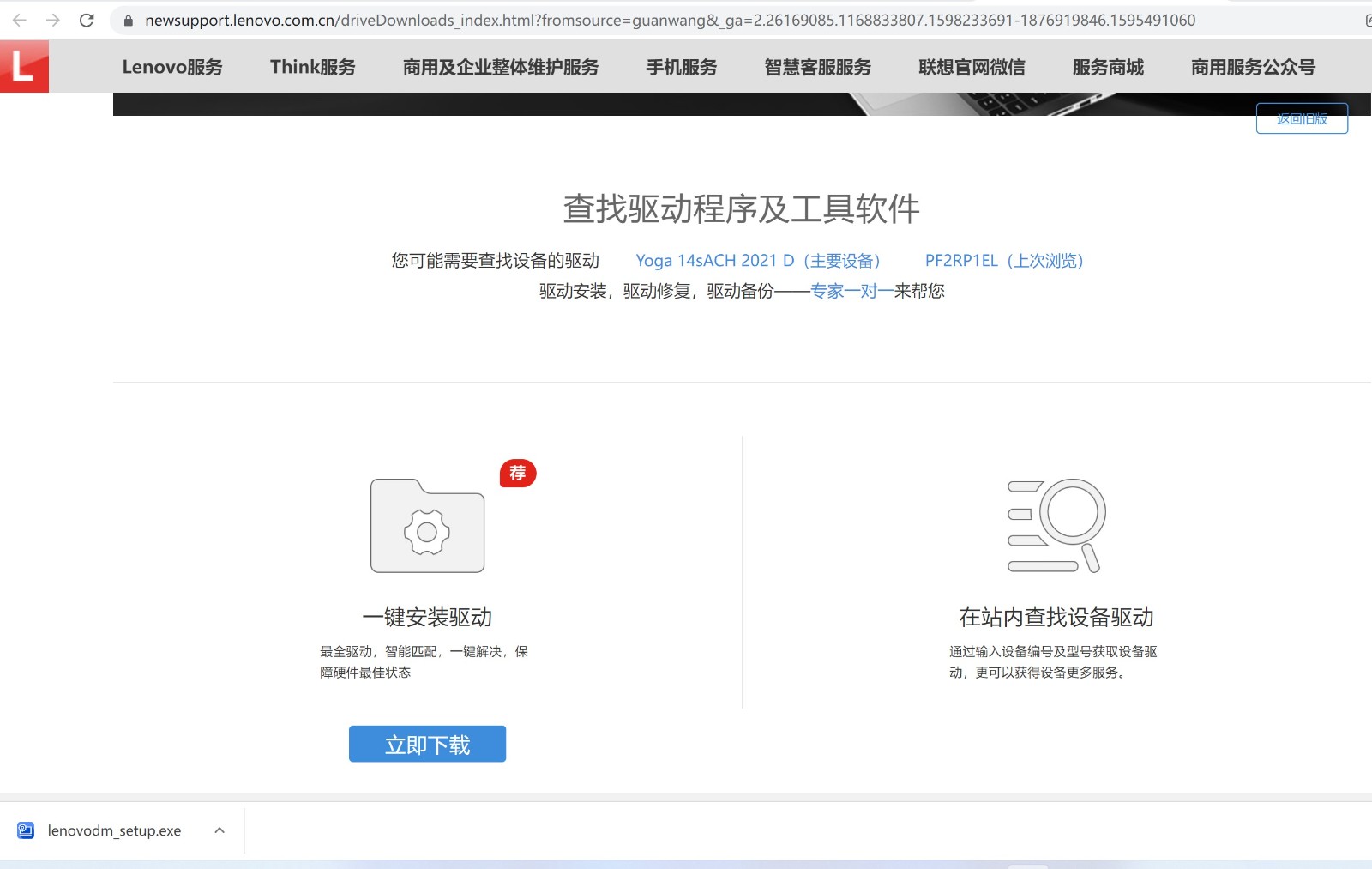Click the 查找驱动程序及工具软件 page title
Image resolution: width=1372 pixels, height=869 pixels.
click(742, 208)
